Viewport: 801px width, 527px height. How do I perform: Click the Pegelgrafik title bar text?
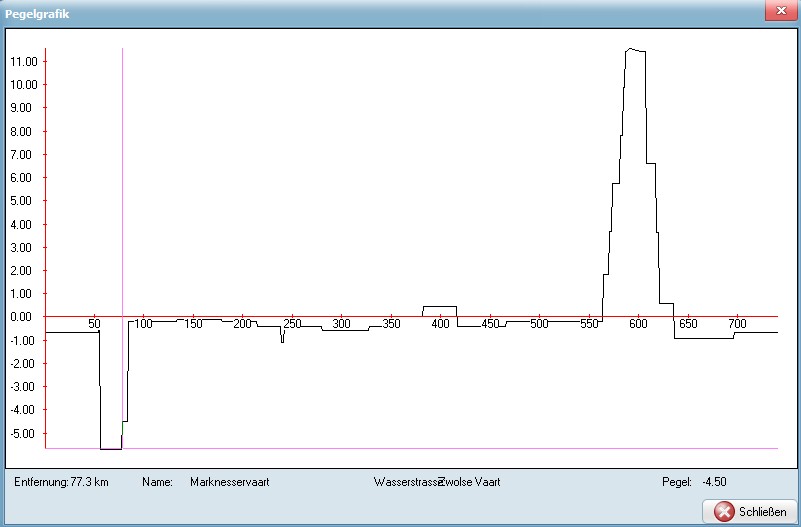(x=38, y=15)
